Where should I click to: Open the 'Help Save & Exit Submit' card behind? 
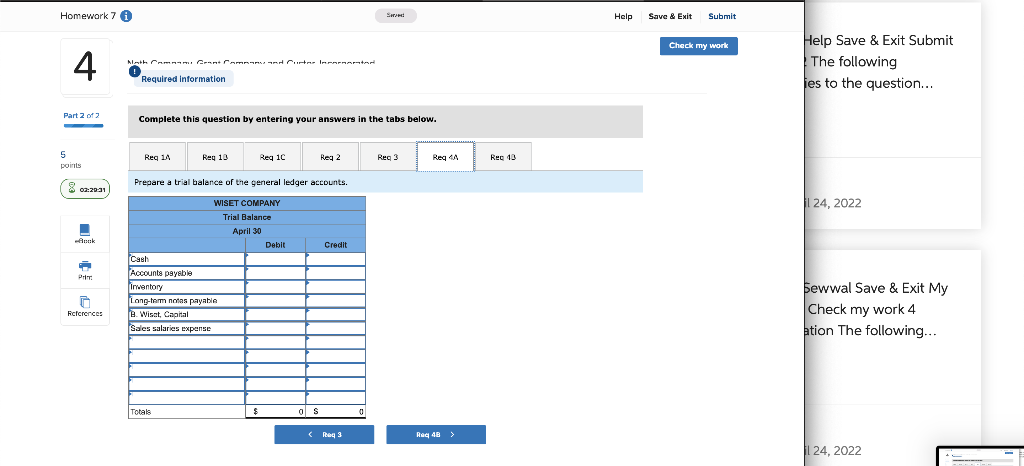tap(893, 116)
